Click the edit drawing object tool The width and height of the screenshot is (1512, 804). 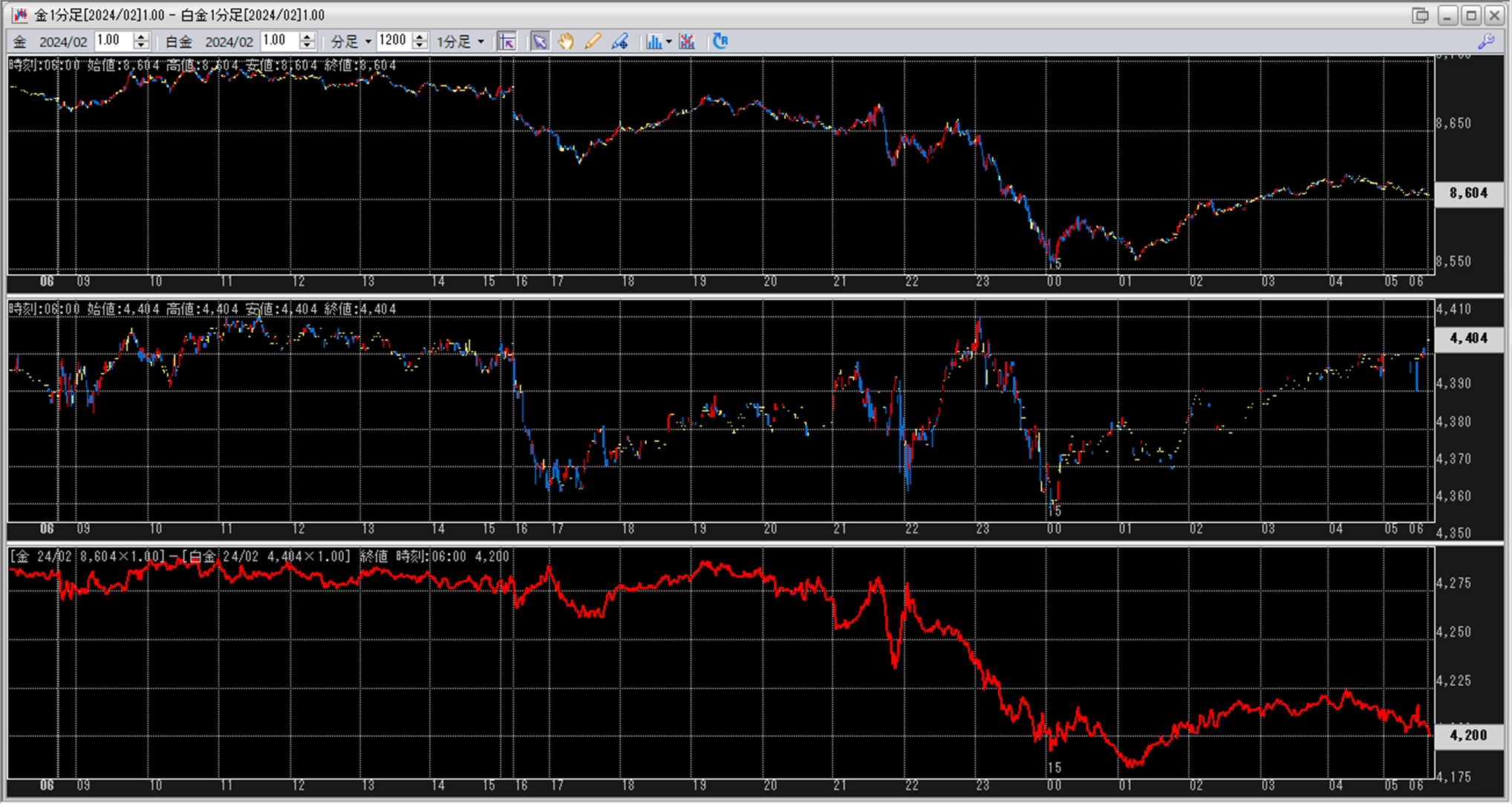(x=619, y=42)
